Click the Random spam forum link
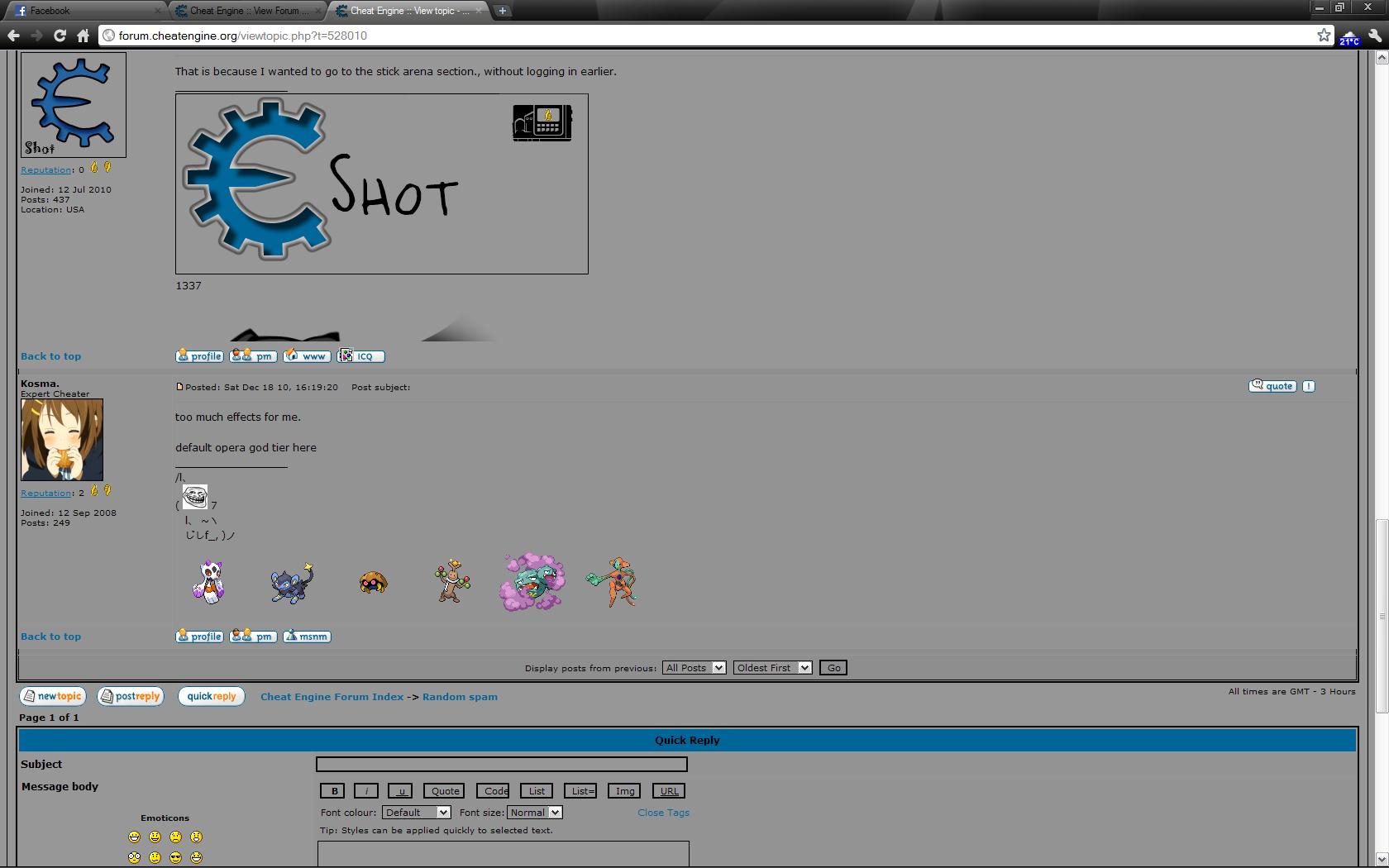The image size is (1389, 868). tap(460, 697)
